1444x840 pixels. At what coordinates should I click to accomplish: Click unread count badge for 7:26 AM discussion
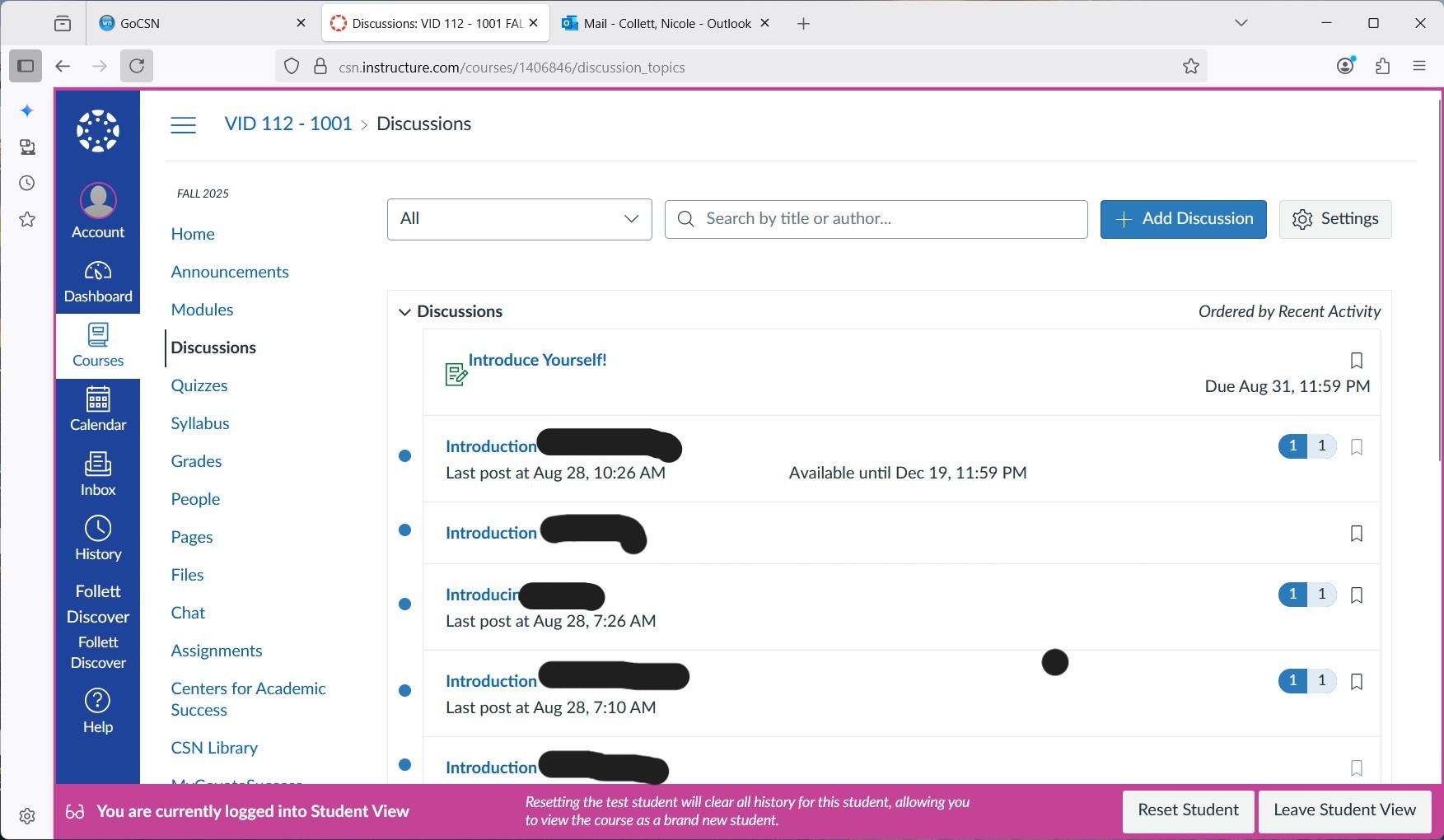point(1292,595)
